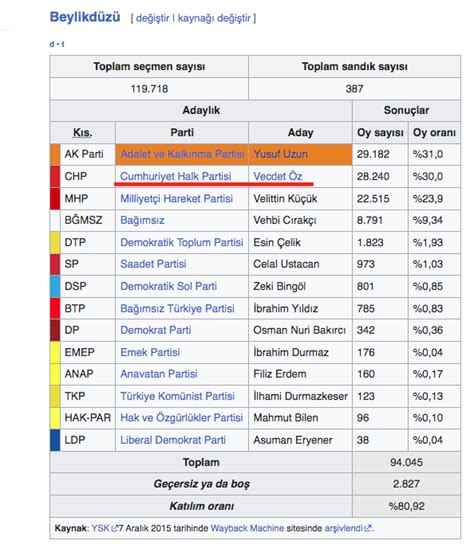Image resolution: width=474 pixels, height=560 pixels.
Task: Open the Bağımsız party link
Action: click(x=142, y=220)
